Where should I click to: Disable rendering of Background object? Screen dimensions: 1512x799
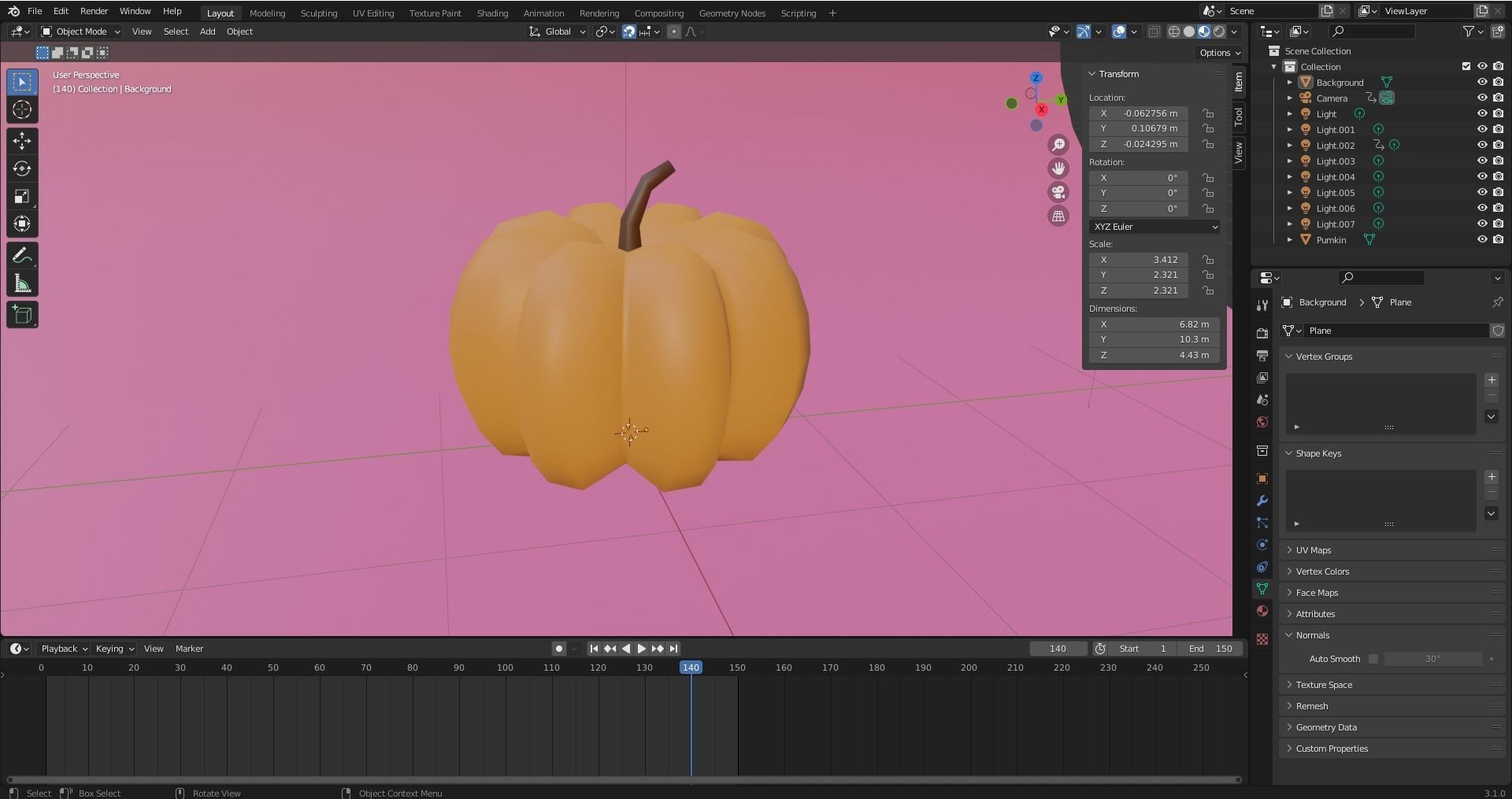(x=1498, y=82)
